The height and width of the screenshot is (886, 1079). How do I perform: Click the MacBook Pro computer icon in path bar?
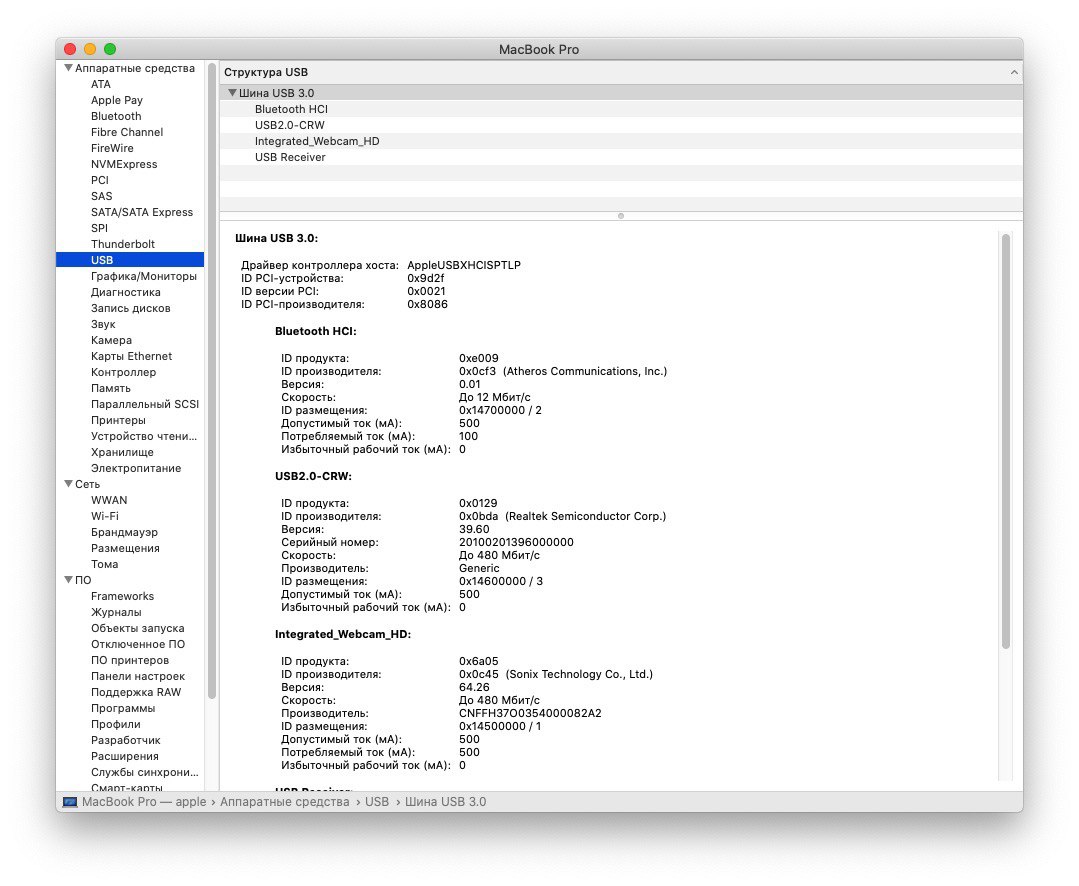70,802
